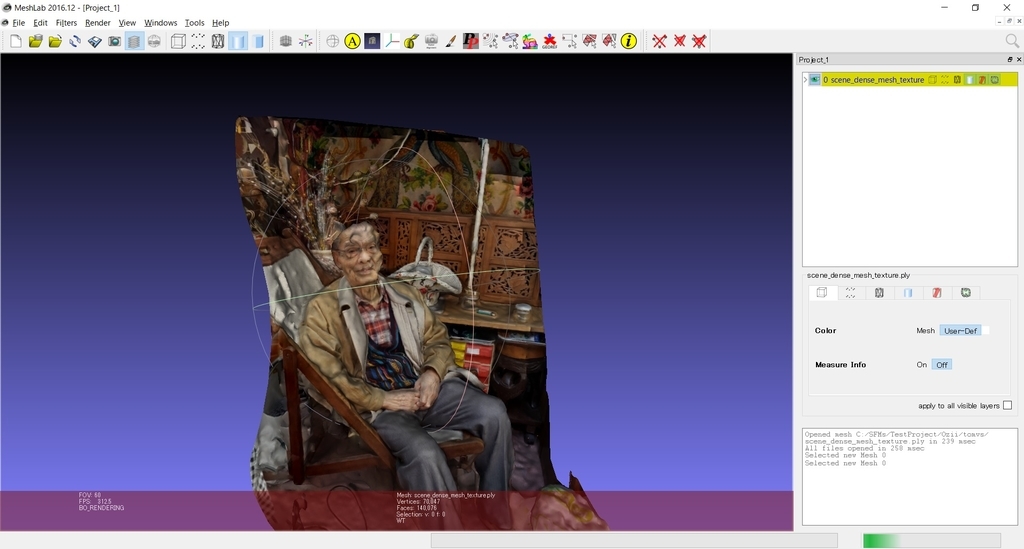Open the Windows menu

(161, 22)
